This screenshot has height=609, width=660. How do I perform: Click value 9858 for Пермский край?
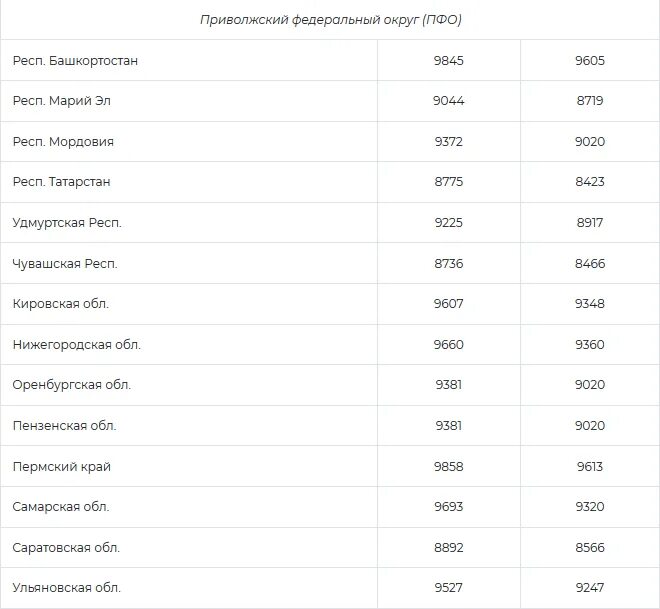coord(449,466)
